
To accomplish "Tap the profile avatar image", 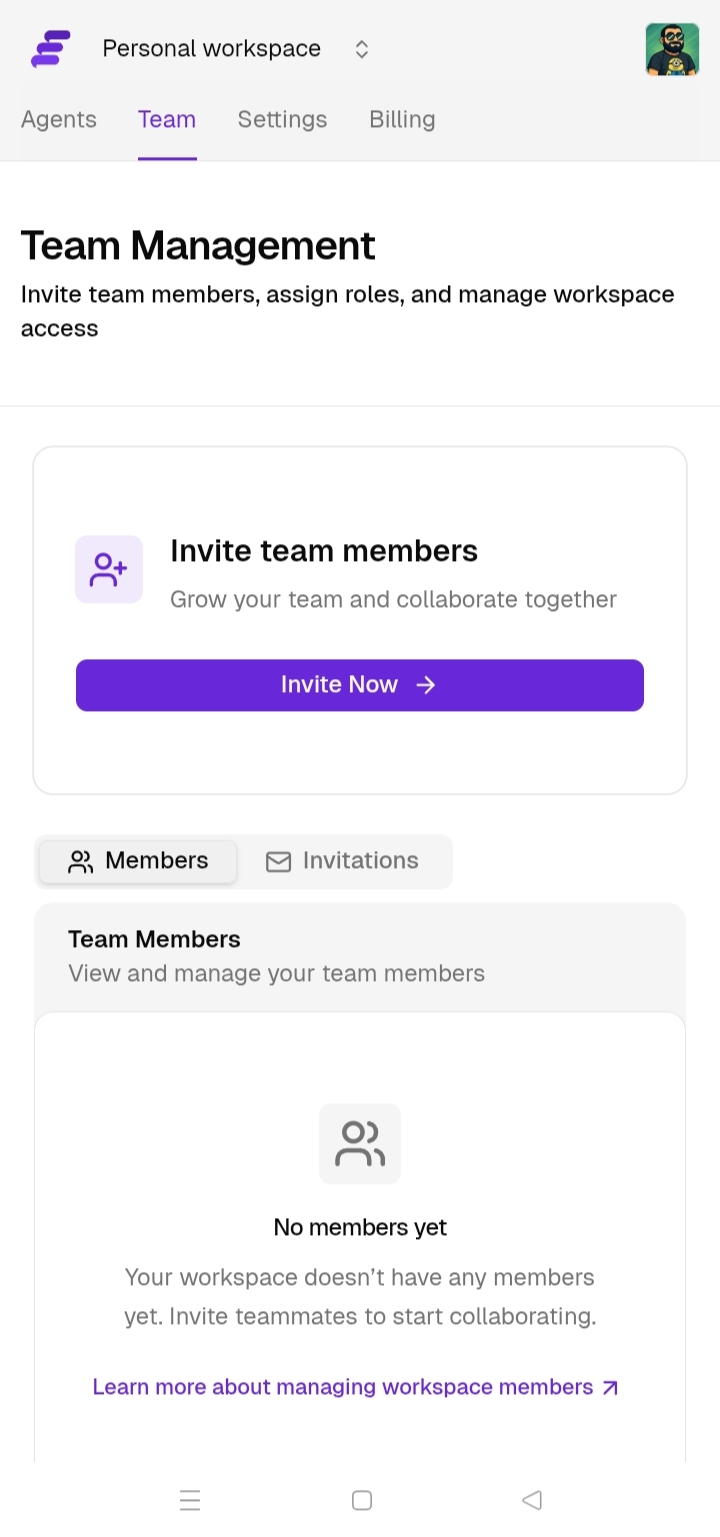I will 672,47.
